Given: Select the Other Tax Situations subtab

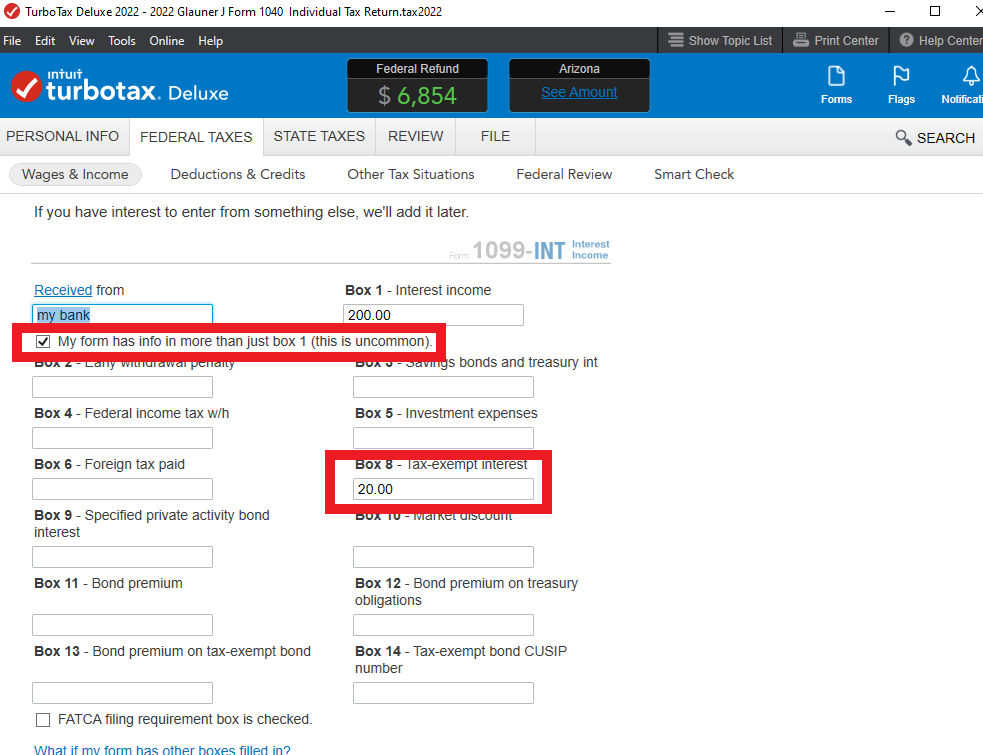Looking at the screenshot, I should [411, 174].
